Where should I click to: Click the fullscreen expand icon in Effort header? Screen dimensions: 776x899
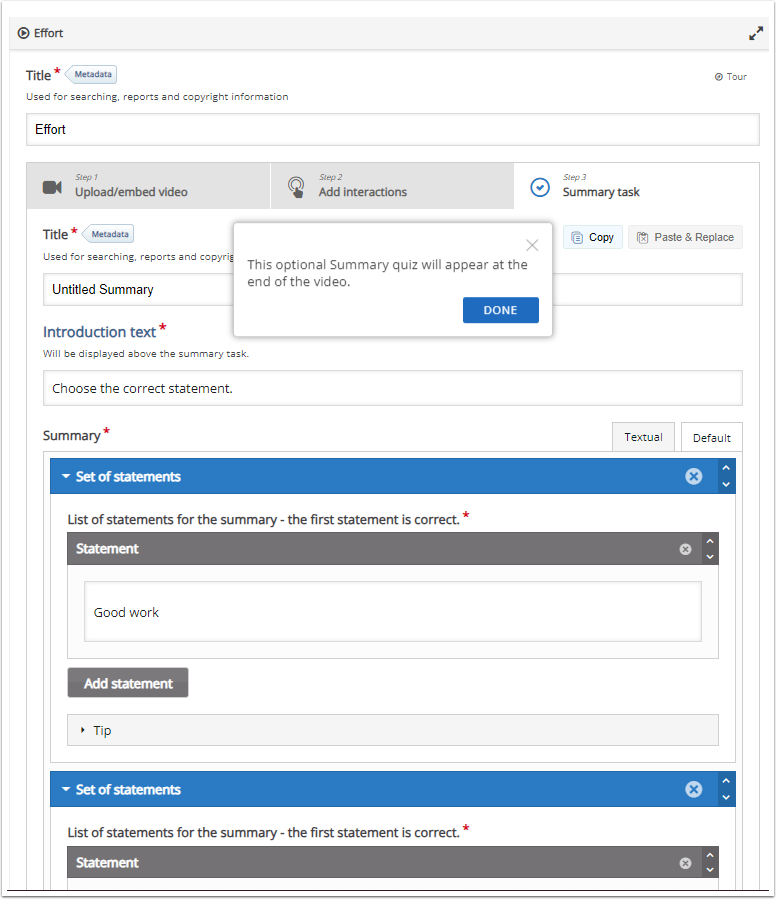point(756,33)
